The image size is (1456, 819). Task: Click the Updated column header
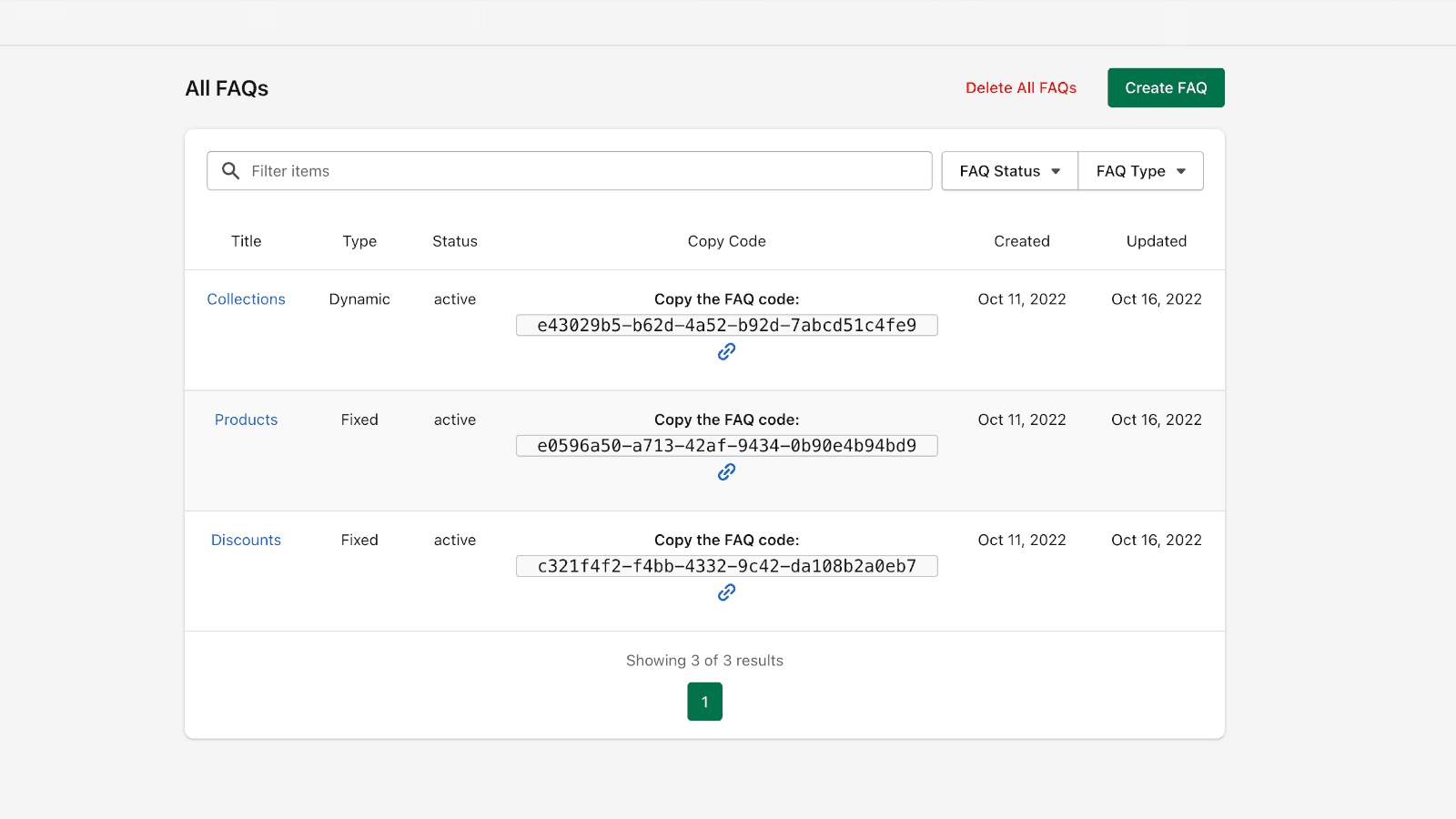(x=1156, y=241)
